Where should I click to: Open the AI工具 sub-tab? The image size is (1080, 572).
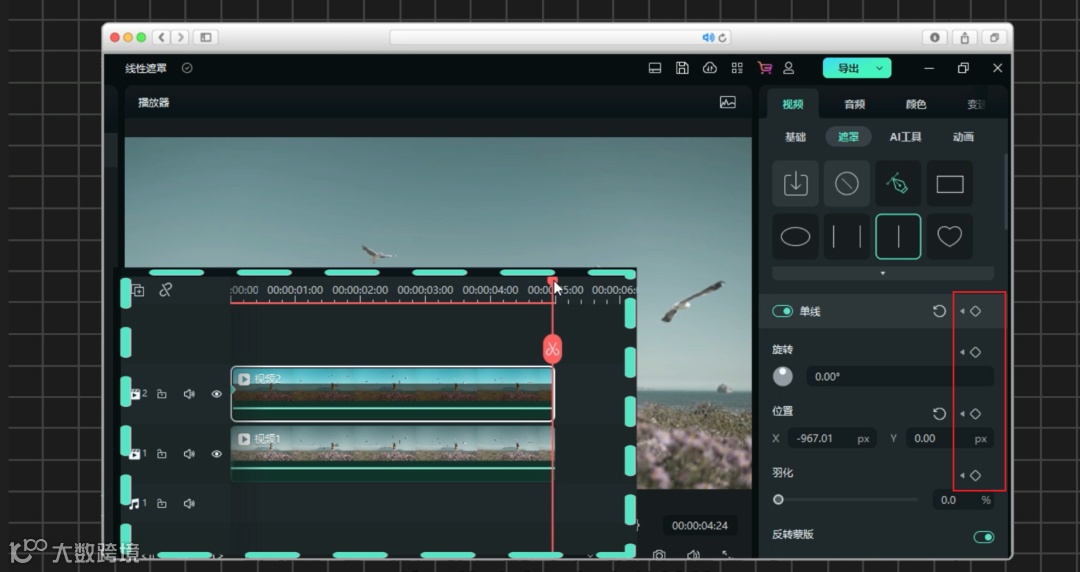click(x=905, y=136)
